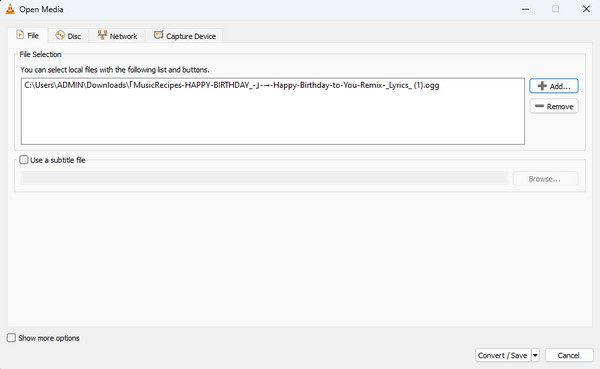Minimize the Open Media window
Image resolution: width=600 pixels, height=369 pixels.
[526, 9]
